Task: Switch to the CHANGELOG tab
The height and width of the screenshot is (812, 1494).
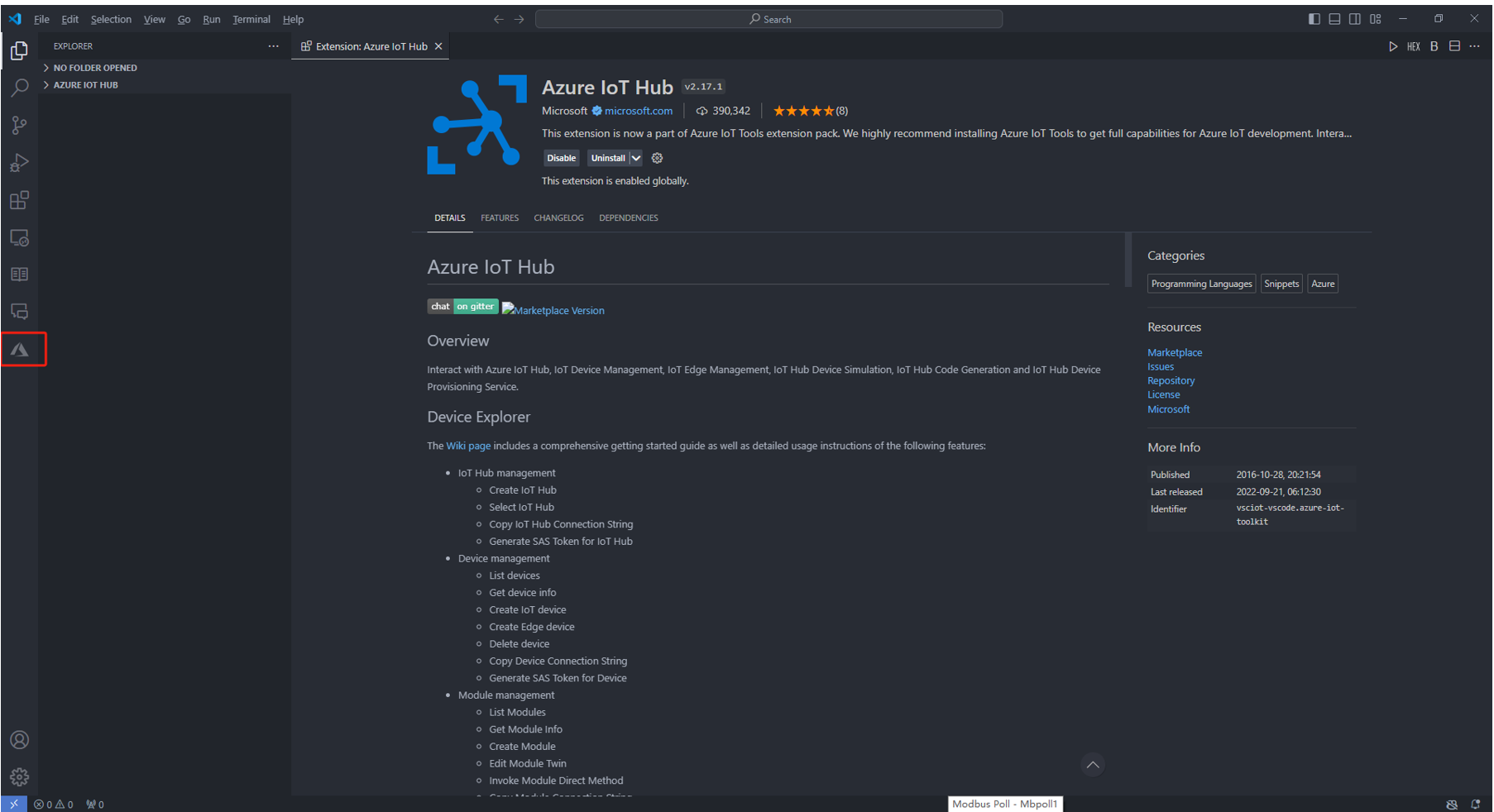Action: [x=558, y=218]
